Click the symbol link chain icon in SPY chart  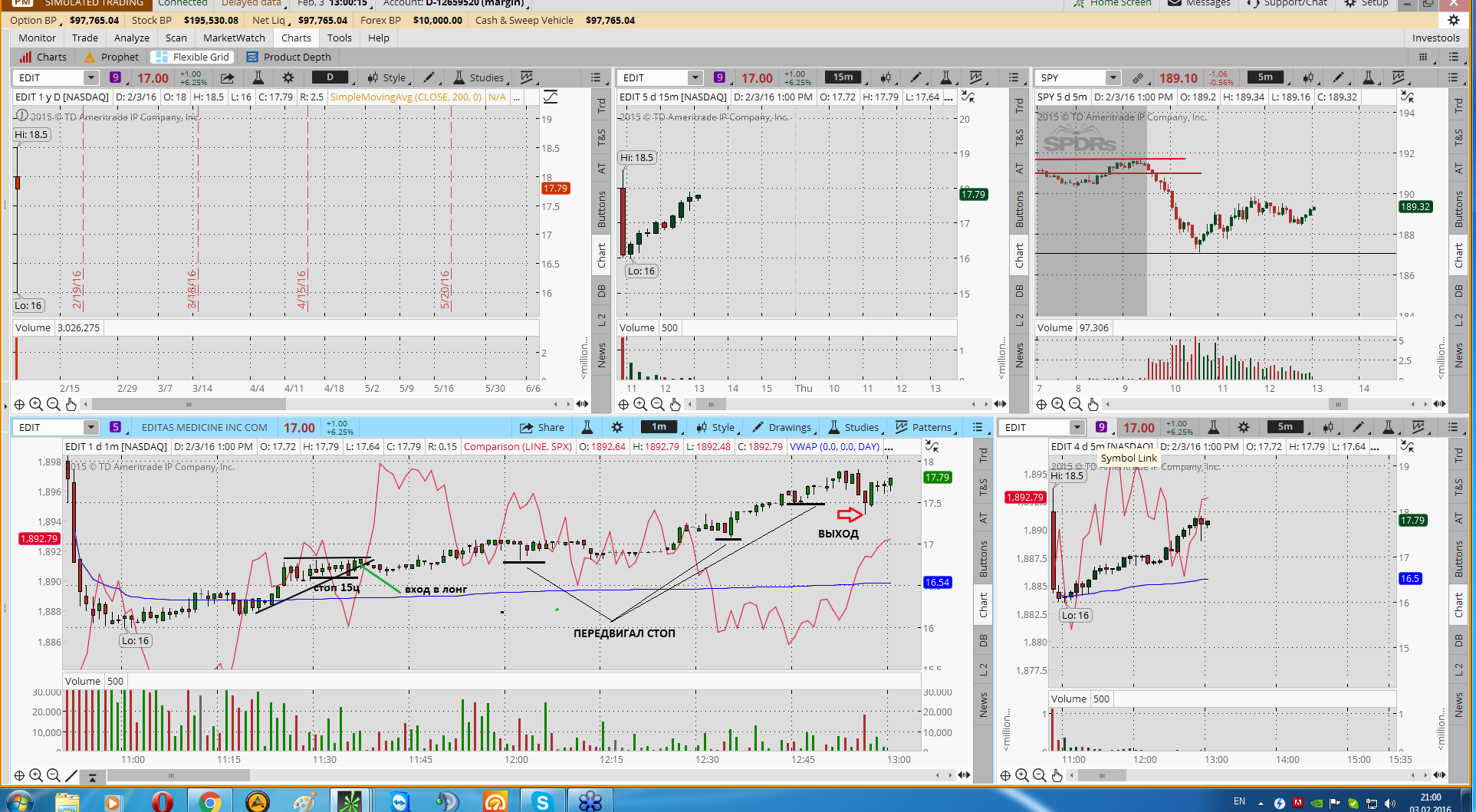1138,77
